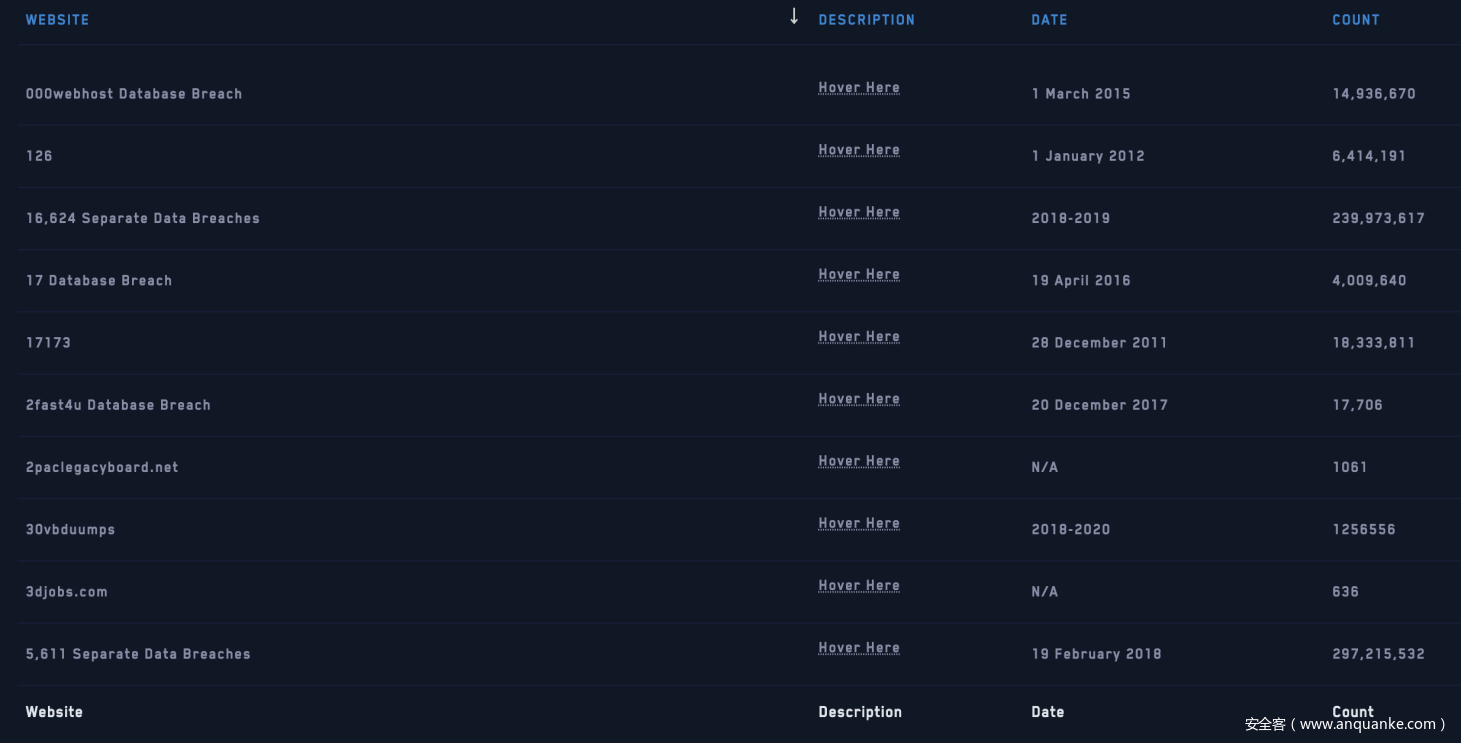
Task: Sort table by Count column header
Action: [x=1355, y=20]
